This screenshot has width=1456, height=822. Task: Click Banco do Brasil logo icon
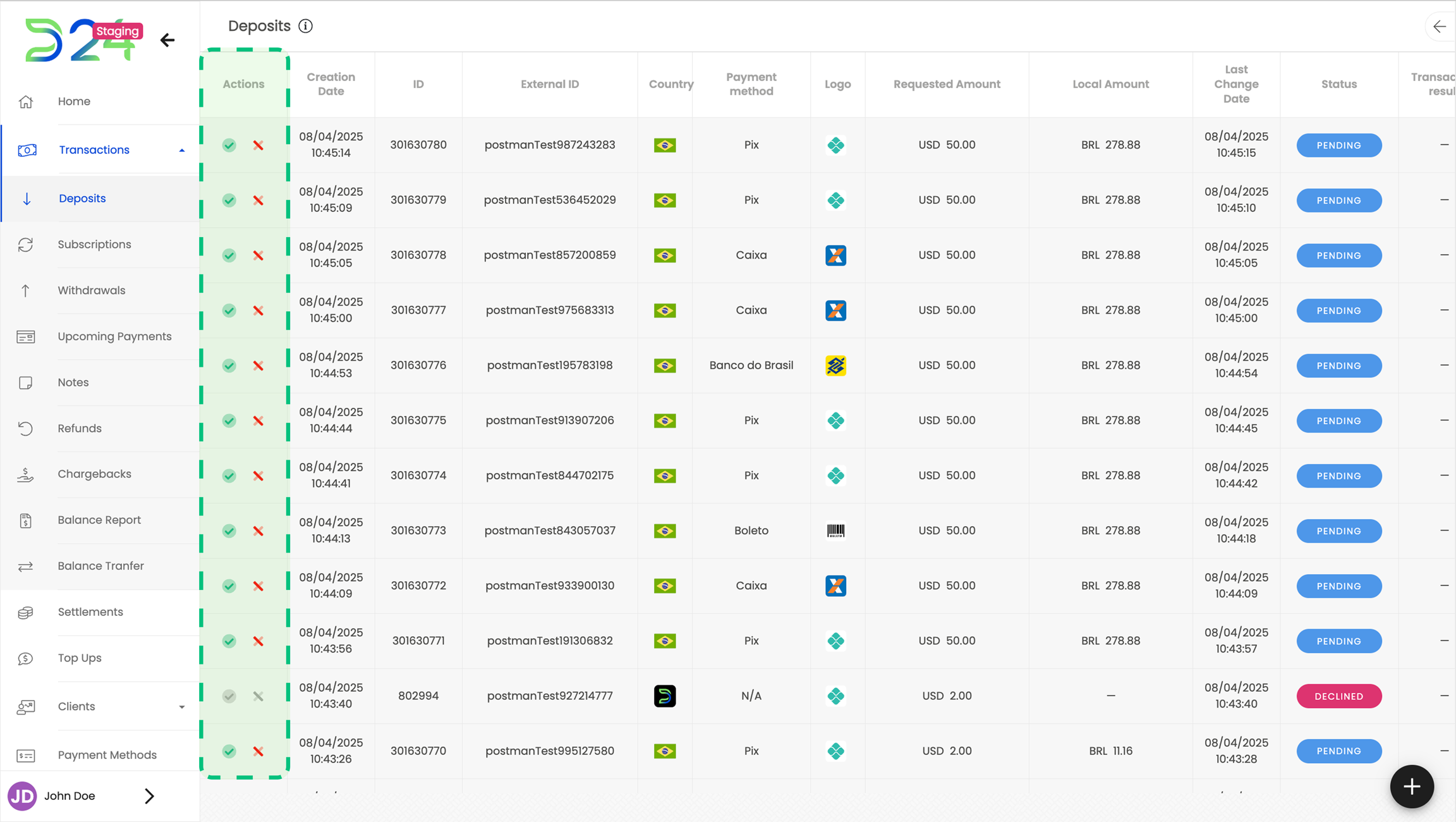835,365
